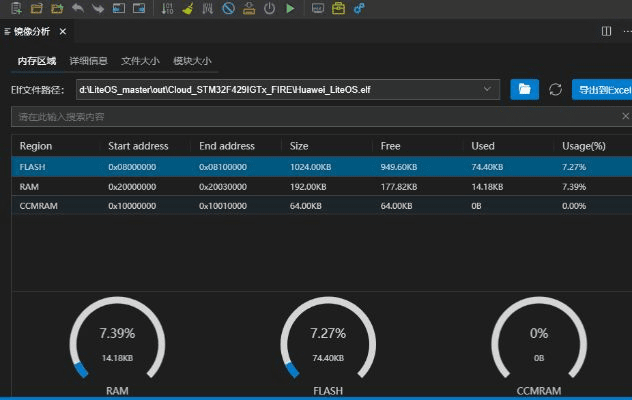632x400 pixels.
Task: Sort by the Usage(%) column header
Action: [584, 146]
